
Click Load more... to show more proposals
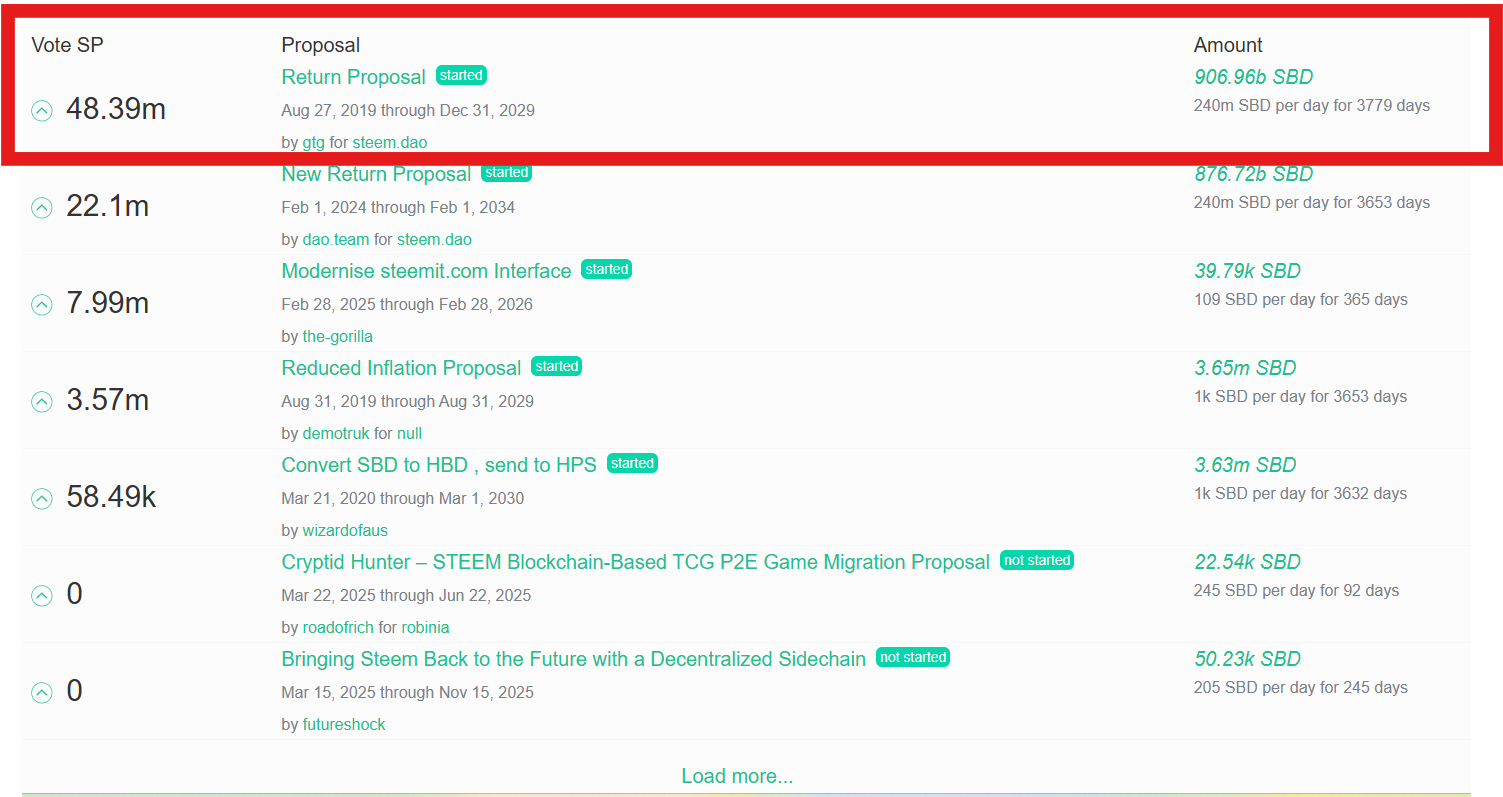click(737, 776)
